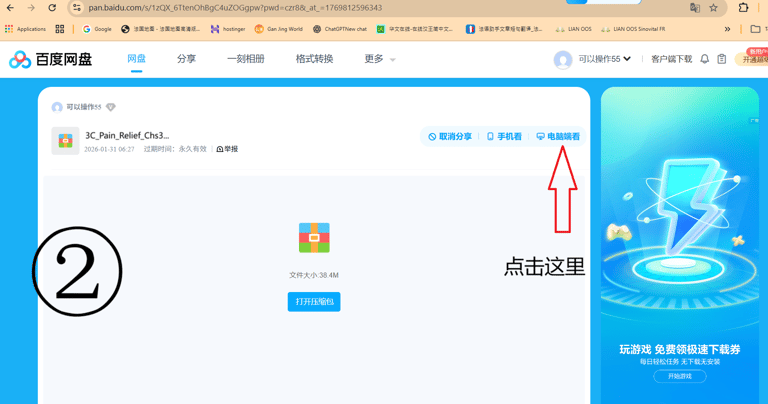Click the sharer avatar 可以操作55 in card

pyautogui.click(x=57, y=107)
